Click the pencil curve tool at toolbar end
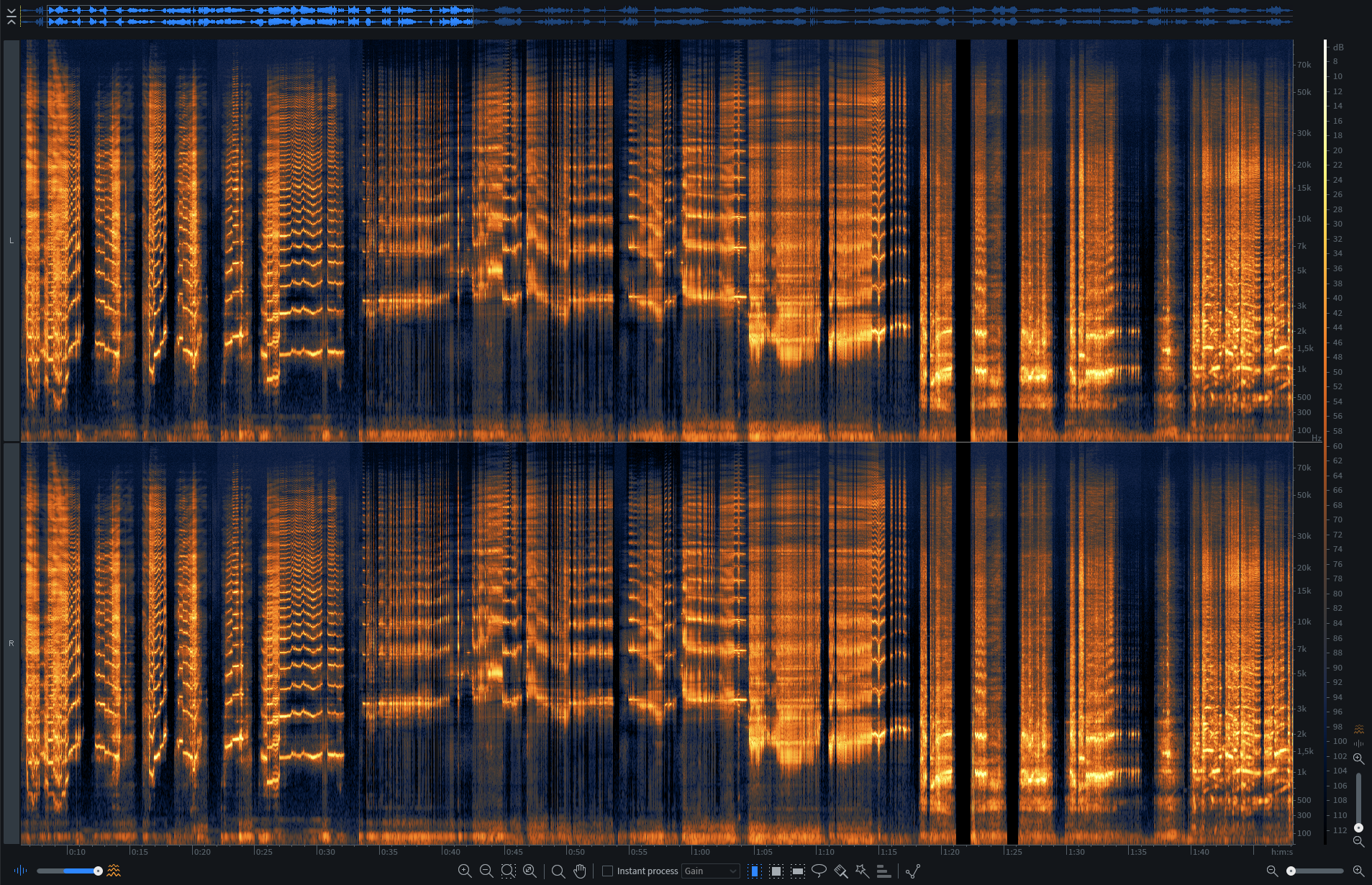Screen dimensions: 1372x885 tap(913, 871)
